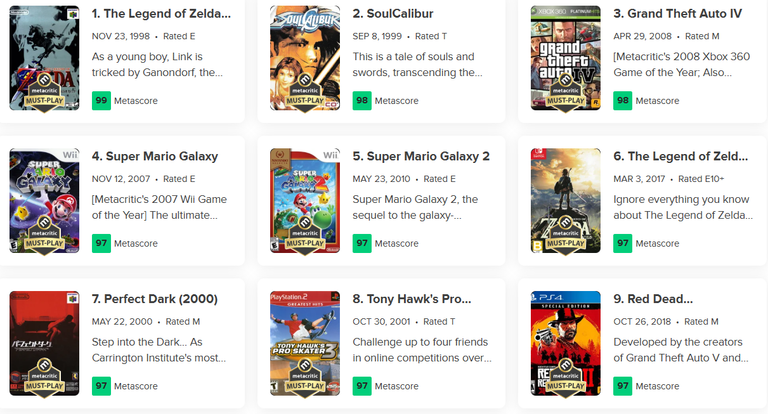768x414 pixels.
Task: Click the 97 score badge for Super Mario Galaxy 2
Action: point(362,243)
